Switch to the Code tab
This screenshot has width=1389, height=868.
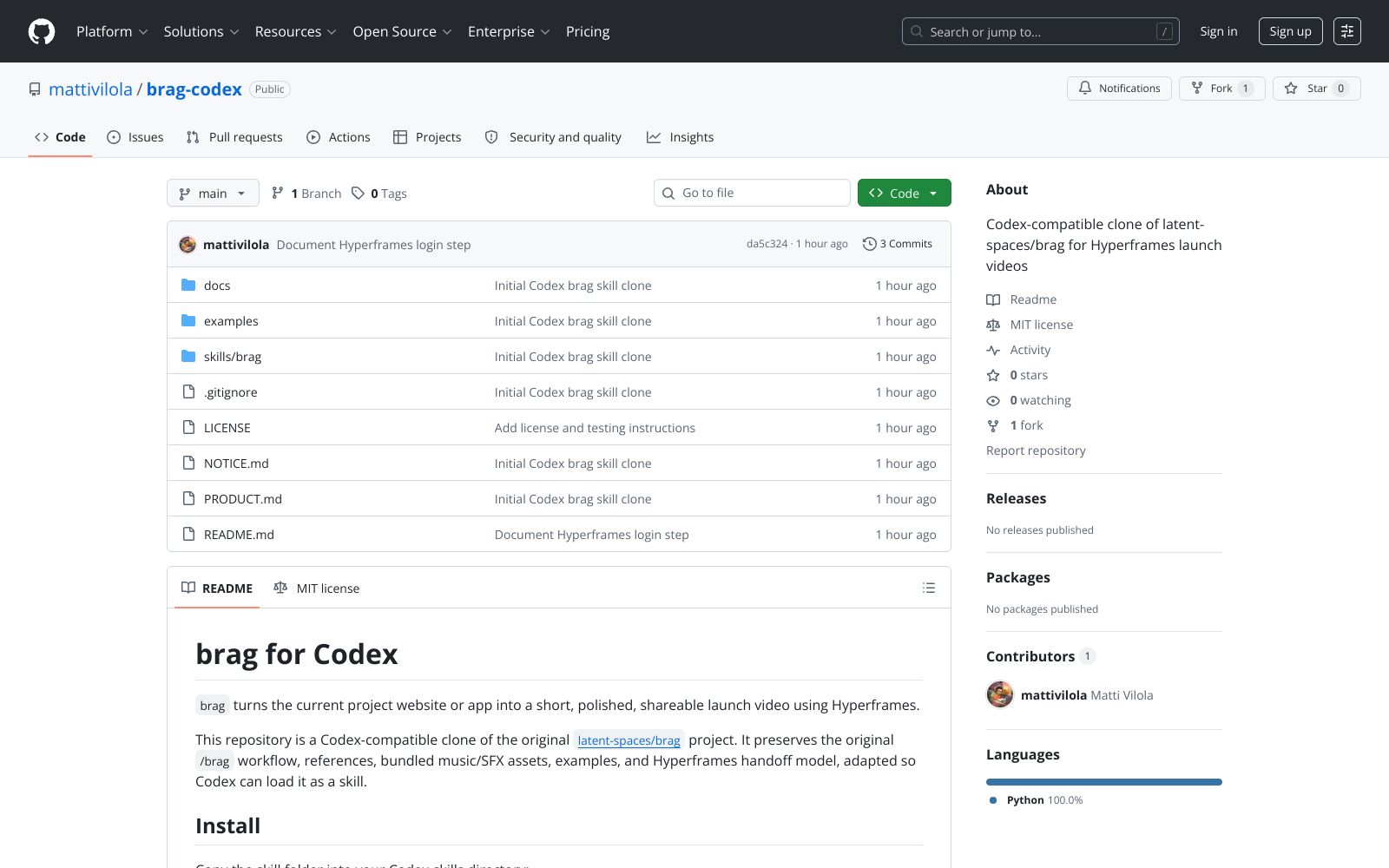[60, 137]
